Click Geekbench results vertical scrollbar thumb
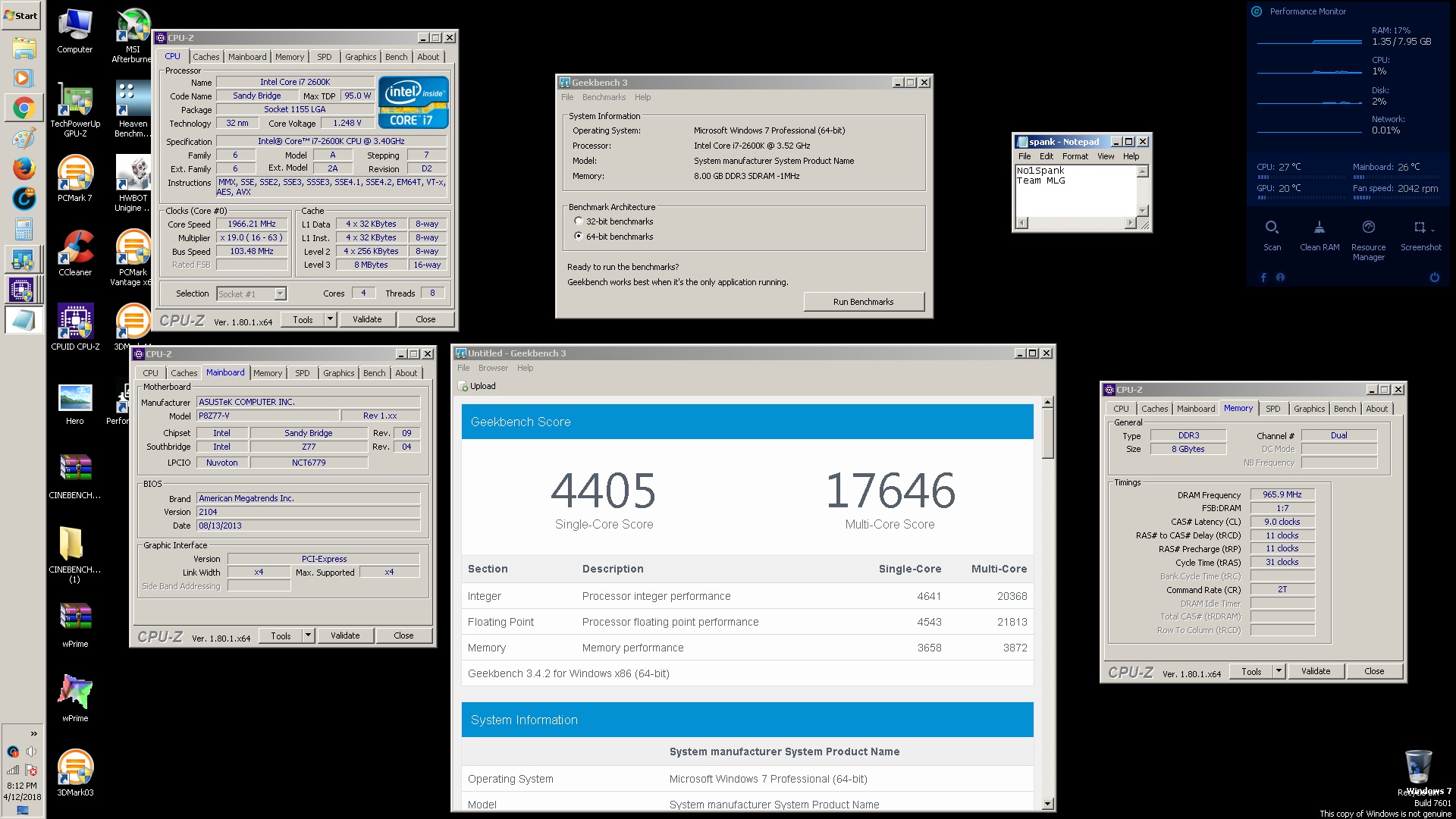1456x819 pixels. pyautogui.click(x=1047, y=435)
